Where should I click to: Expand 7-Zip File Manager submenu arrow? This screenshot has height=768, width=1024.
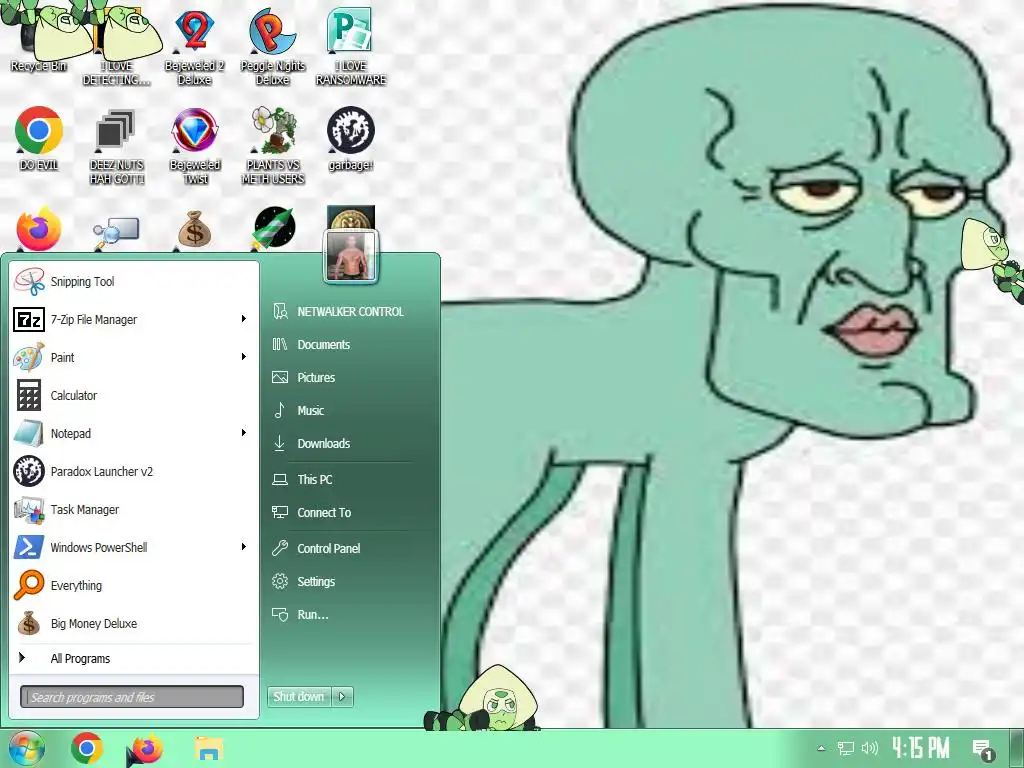coord(244,319)
